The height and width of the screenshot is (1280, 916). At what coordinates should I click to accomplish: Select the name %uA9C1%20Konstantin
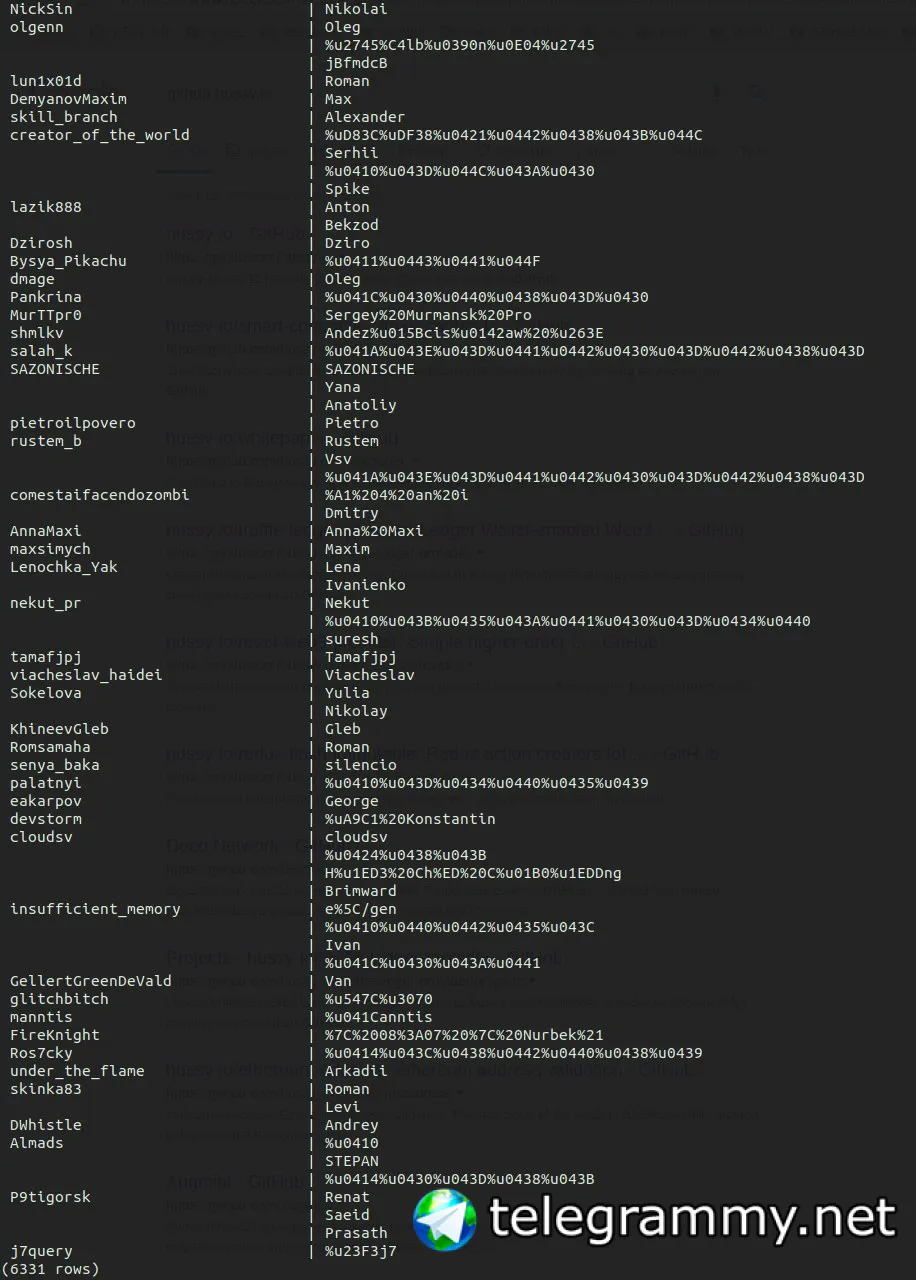[410, 819]
